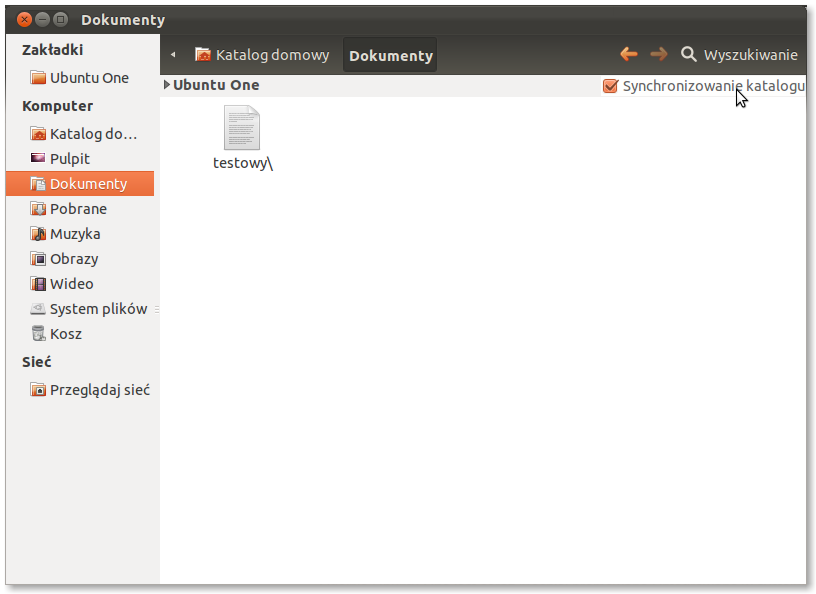Click Katalog domowy path bar button
816x594 pixels.
click(x=262, y=55)
